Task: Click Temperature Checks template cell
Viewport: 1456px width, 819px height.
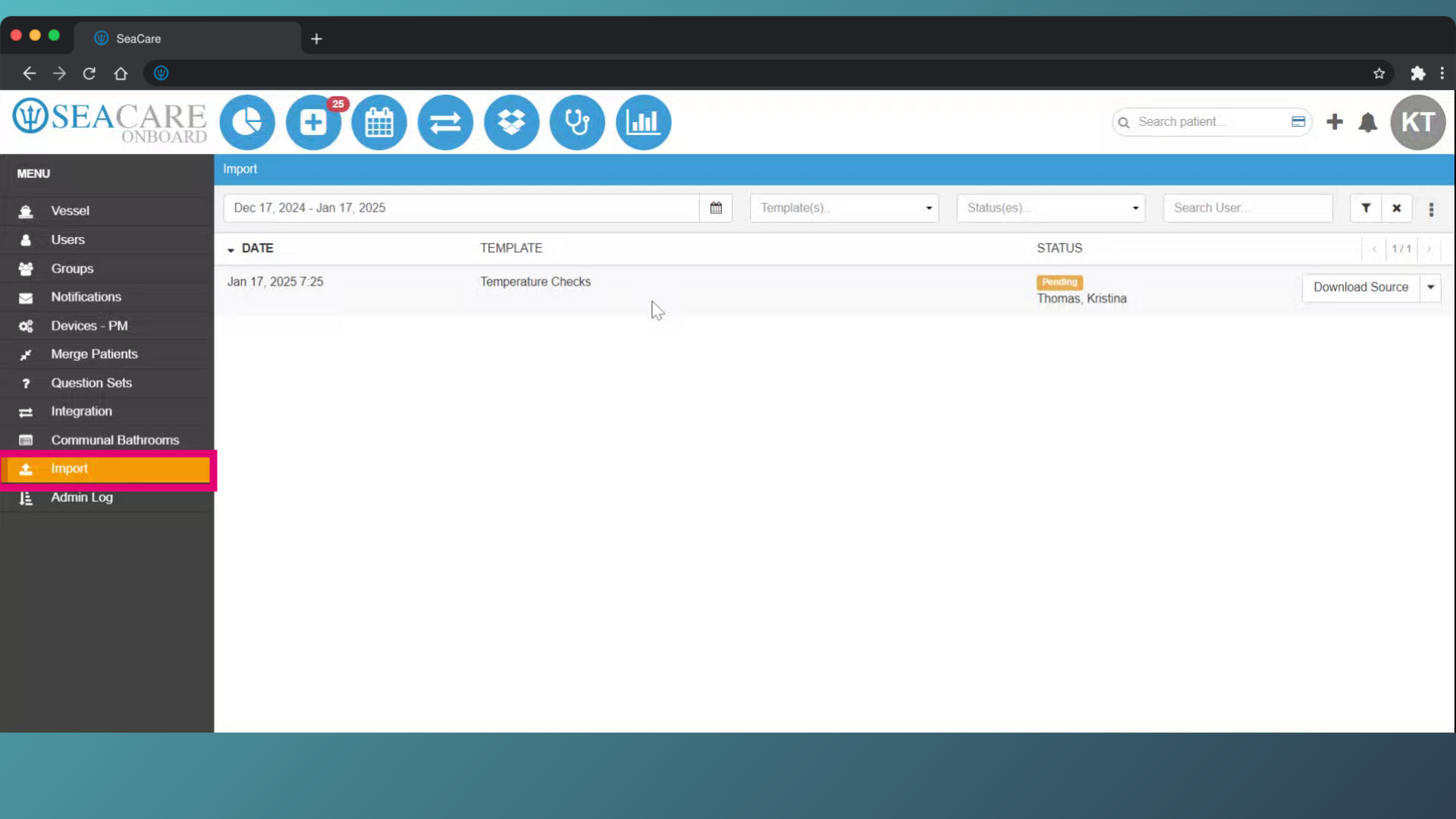Action: pyautogui.click(x=535, y=281)
